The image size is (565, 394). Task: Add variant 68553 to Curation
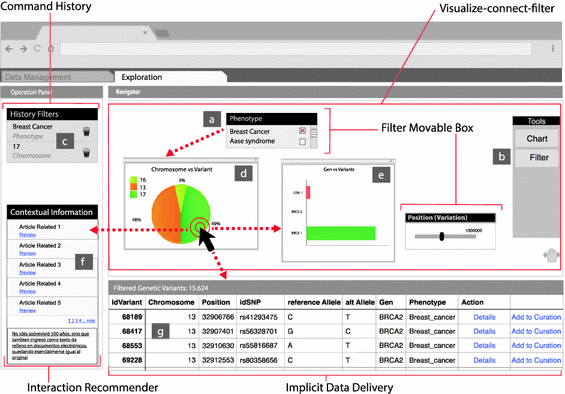536,346
